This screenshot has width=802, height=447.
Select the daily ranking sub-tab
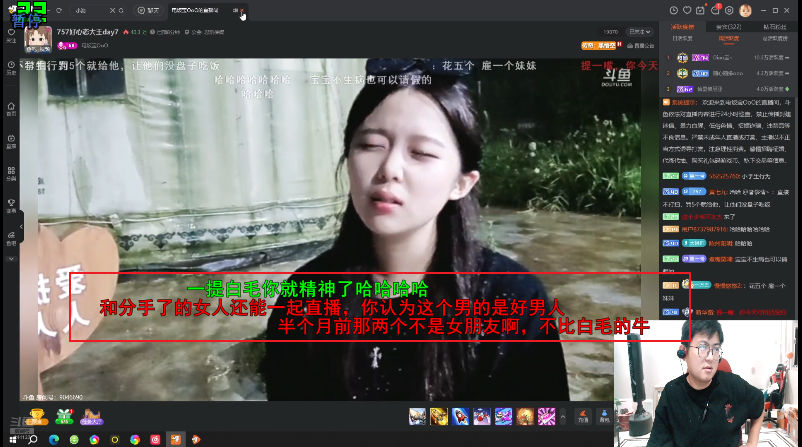pos(682,38)
